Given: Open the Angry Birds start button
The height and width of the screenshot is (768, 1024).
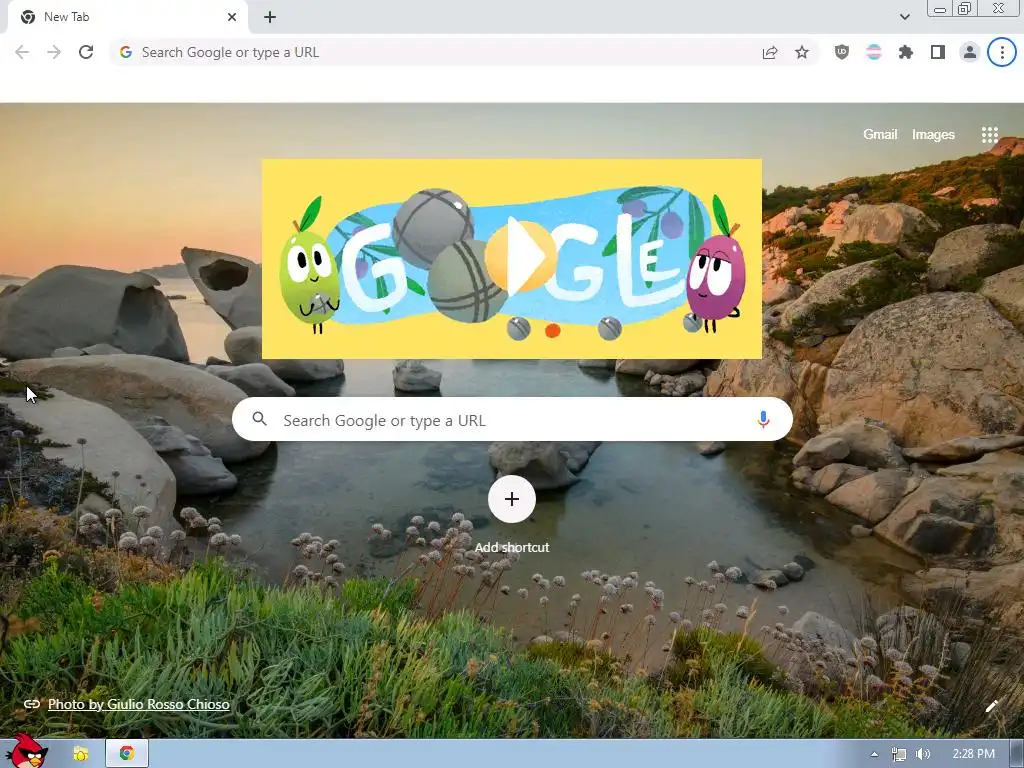Looking at the screenshot, I should point(26,750).
